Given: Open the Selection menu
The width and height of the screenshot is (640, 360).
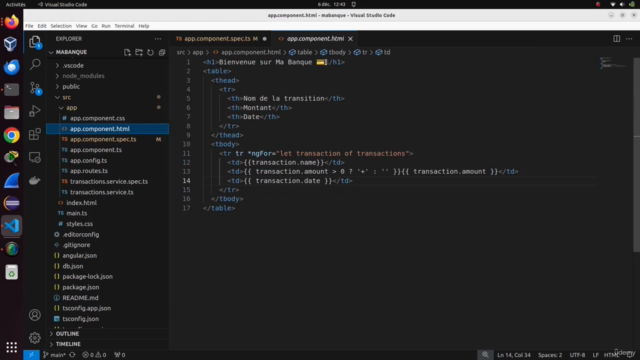Looking at the screenshot, I should point(61,26).
